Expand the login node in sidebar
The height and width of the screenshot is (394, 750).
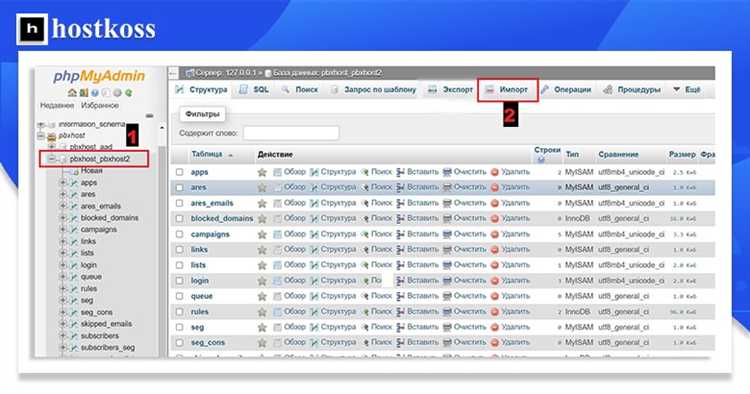pos(63,265)
